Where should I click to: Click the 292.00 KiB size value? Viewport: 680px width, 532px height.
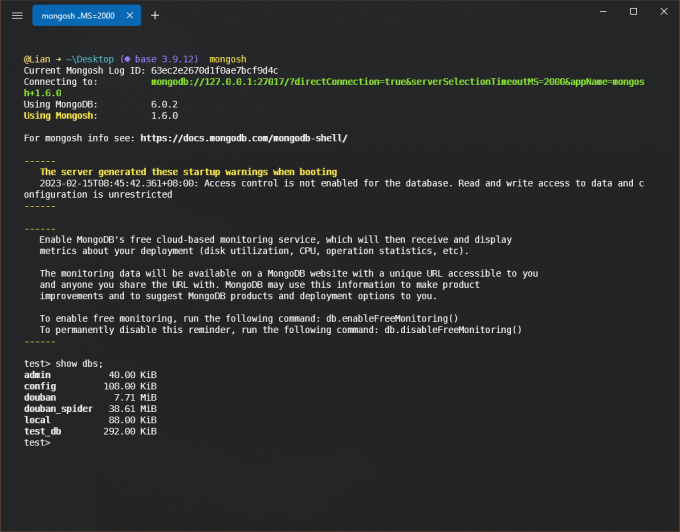point(130,431)
